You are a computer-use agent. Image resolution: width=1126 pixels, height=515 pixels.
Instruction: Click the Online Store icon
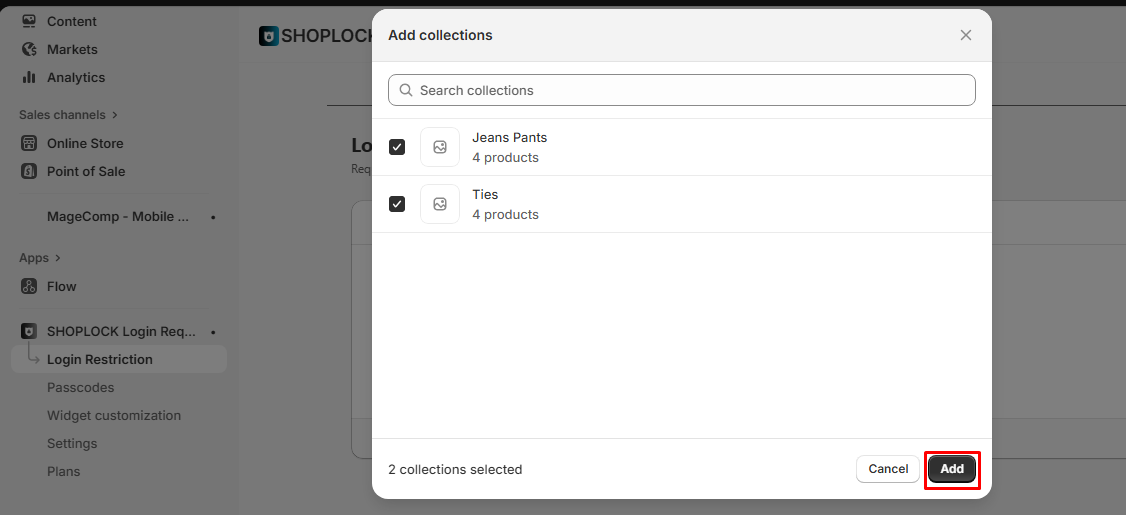29,143
